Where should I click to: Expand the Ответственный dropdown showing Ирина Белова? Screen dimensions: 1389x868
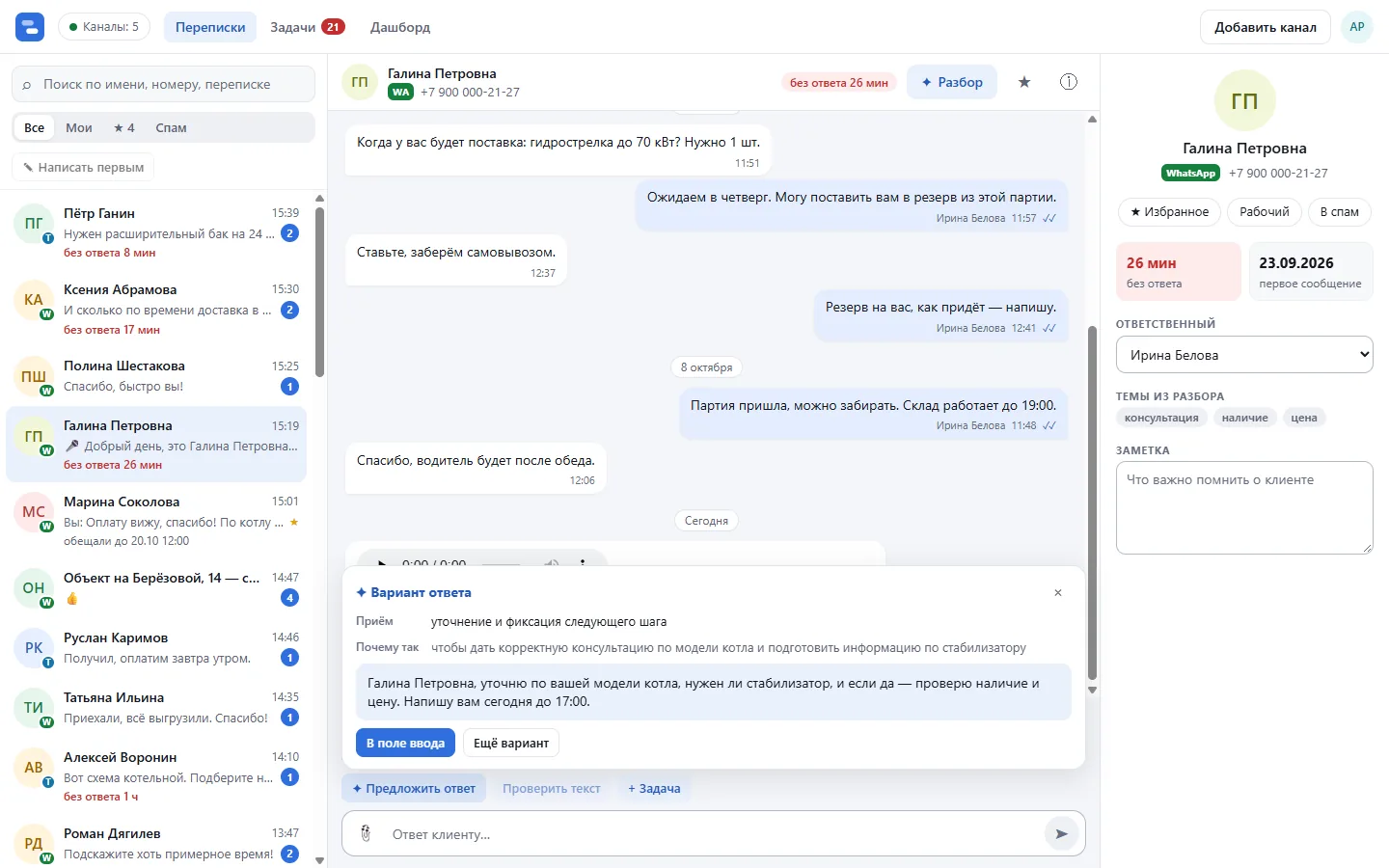click(1244, 355)
